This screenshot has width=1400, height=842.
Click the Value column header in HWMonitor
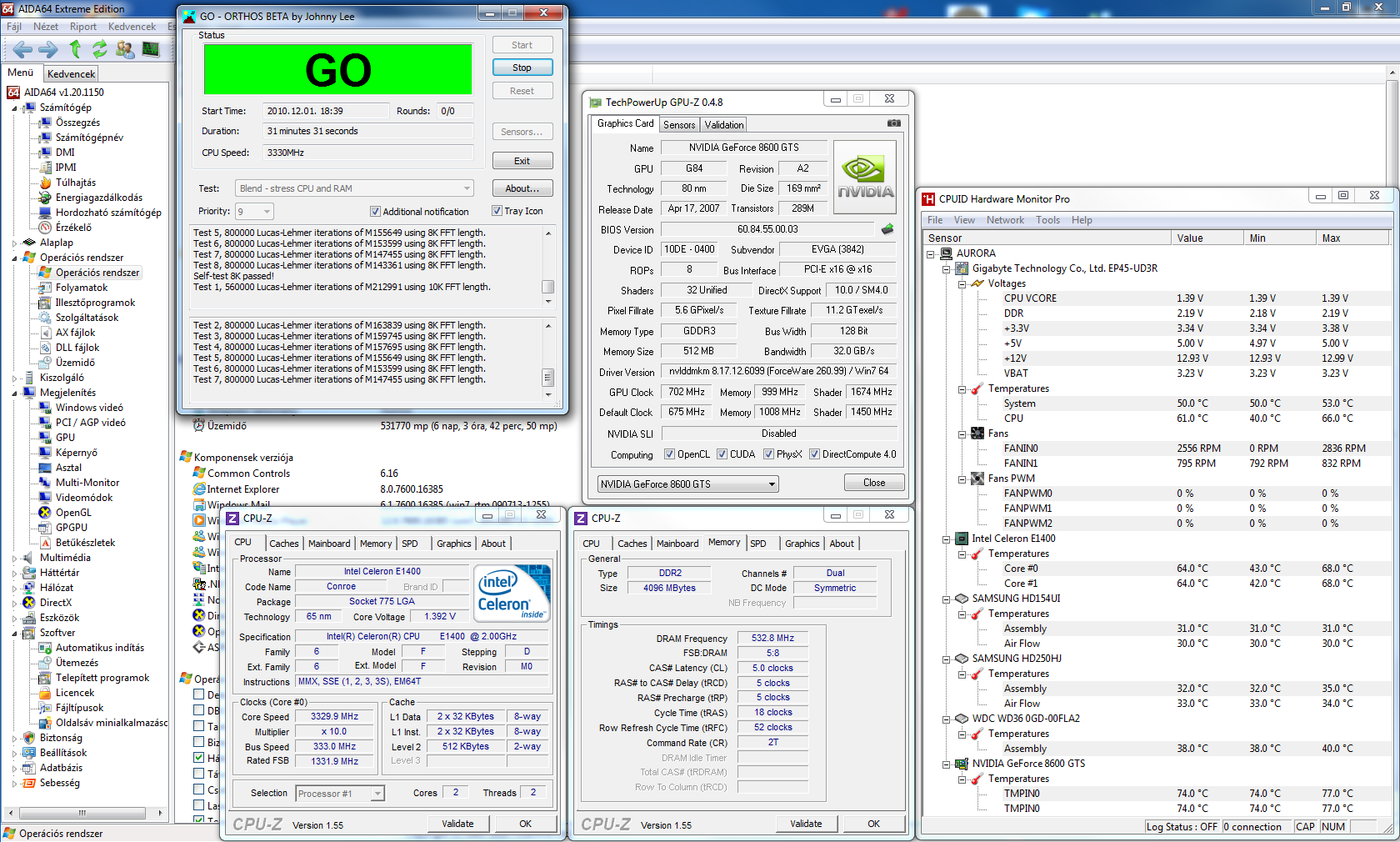coord(1207,238)
